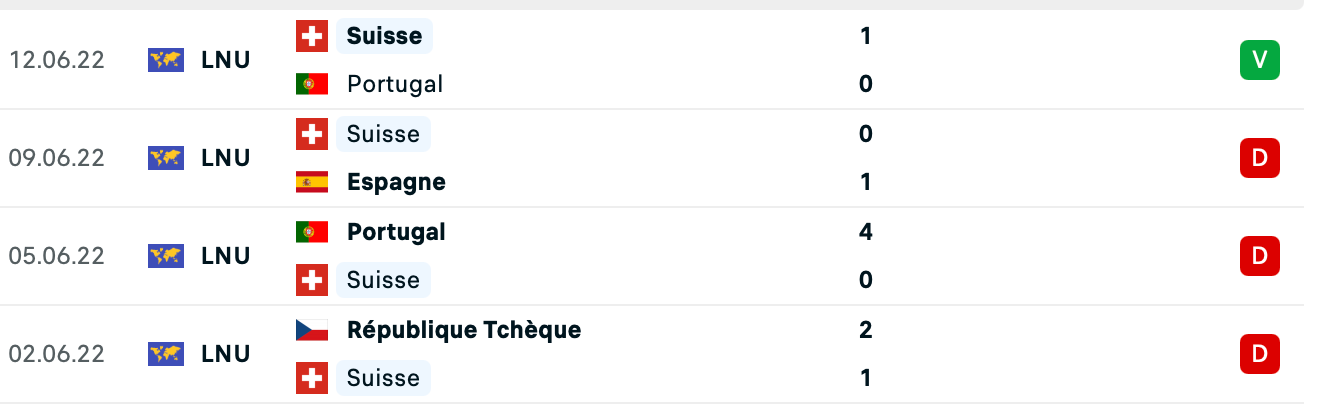
Task: Click the red D badge for 05.06.22 match
Action: 1260,256
